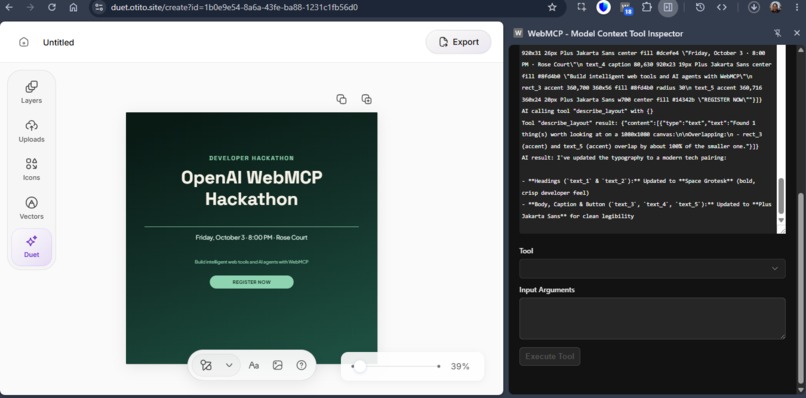Open the browser three-dot menu
The image size is (806, 398).
797,7
